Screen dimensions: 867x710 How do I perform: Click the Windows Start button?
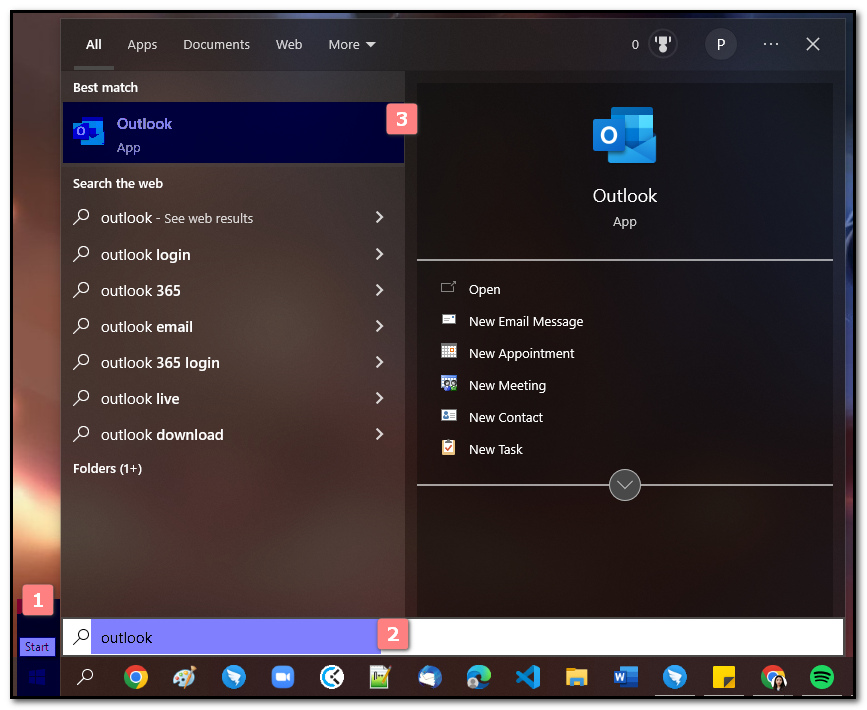click(37, 677)
